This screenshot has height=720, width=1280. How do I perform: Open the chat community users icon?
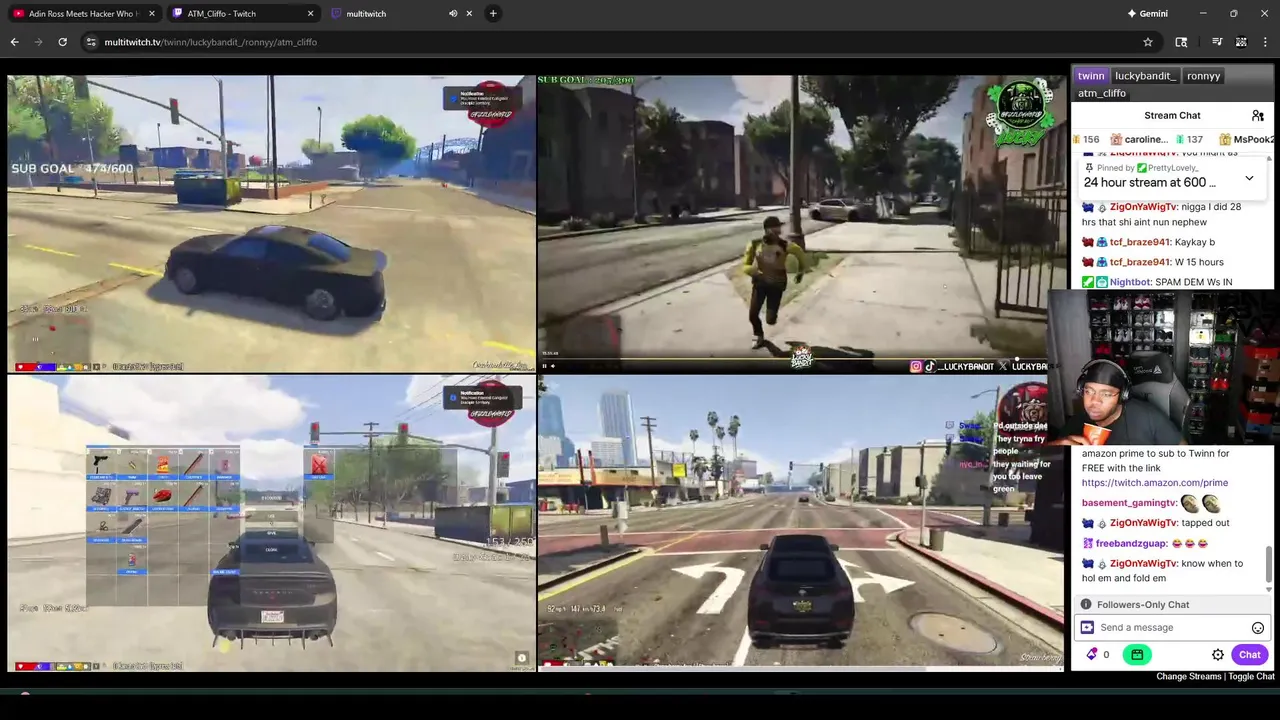[x=1258, y=116]
